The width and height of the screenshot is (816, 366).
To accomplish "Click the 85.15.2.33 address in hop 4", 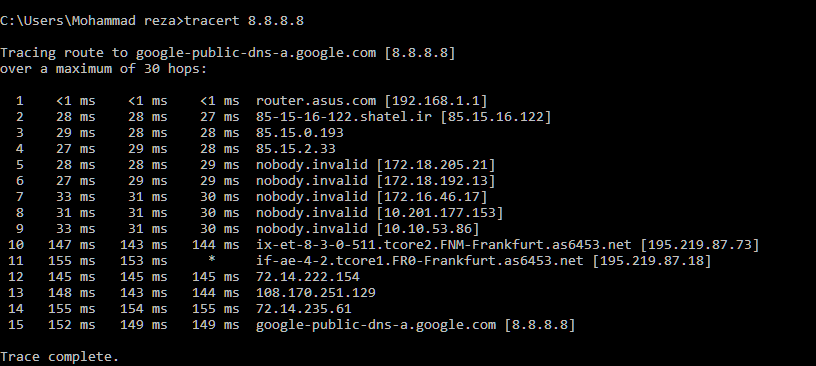I will 296,149.
